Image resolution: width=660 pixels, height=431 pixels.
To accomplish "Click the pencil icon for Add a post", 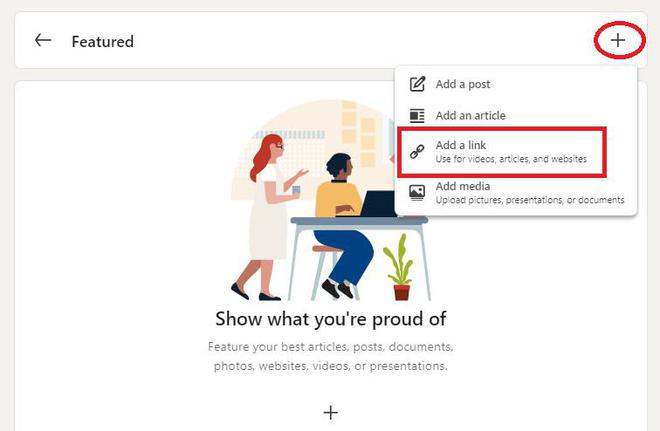I will click(x=417, y=84).
